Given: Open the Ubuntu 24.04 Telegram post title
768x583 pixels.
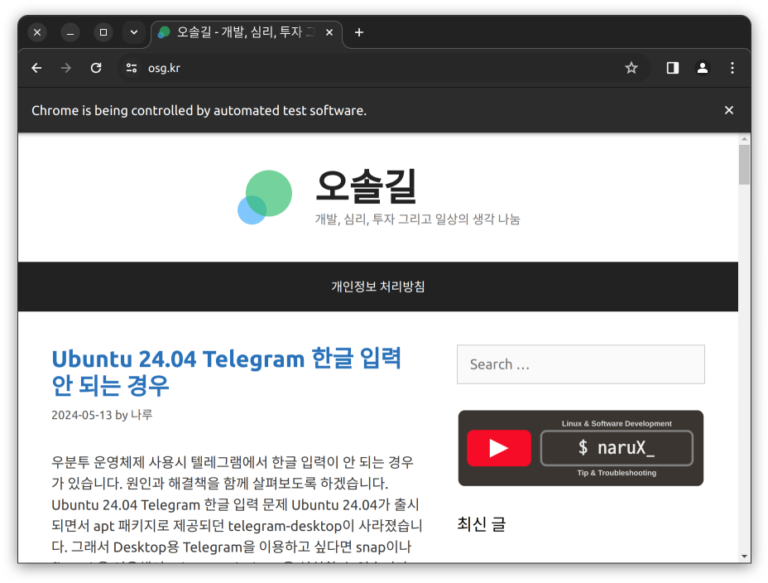Looking at the screenshot, I should click(x=226, y=372).
